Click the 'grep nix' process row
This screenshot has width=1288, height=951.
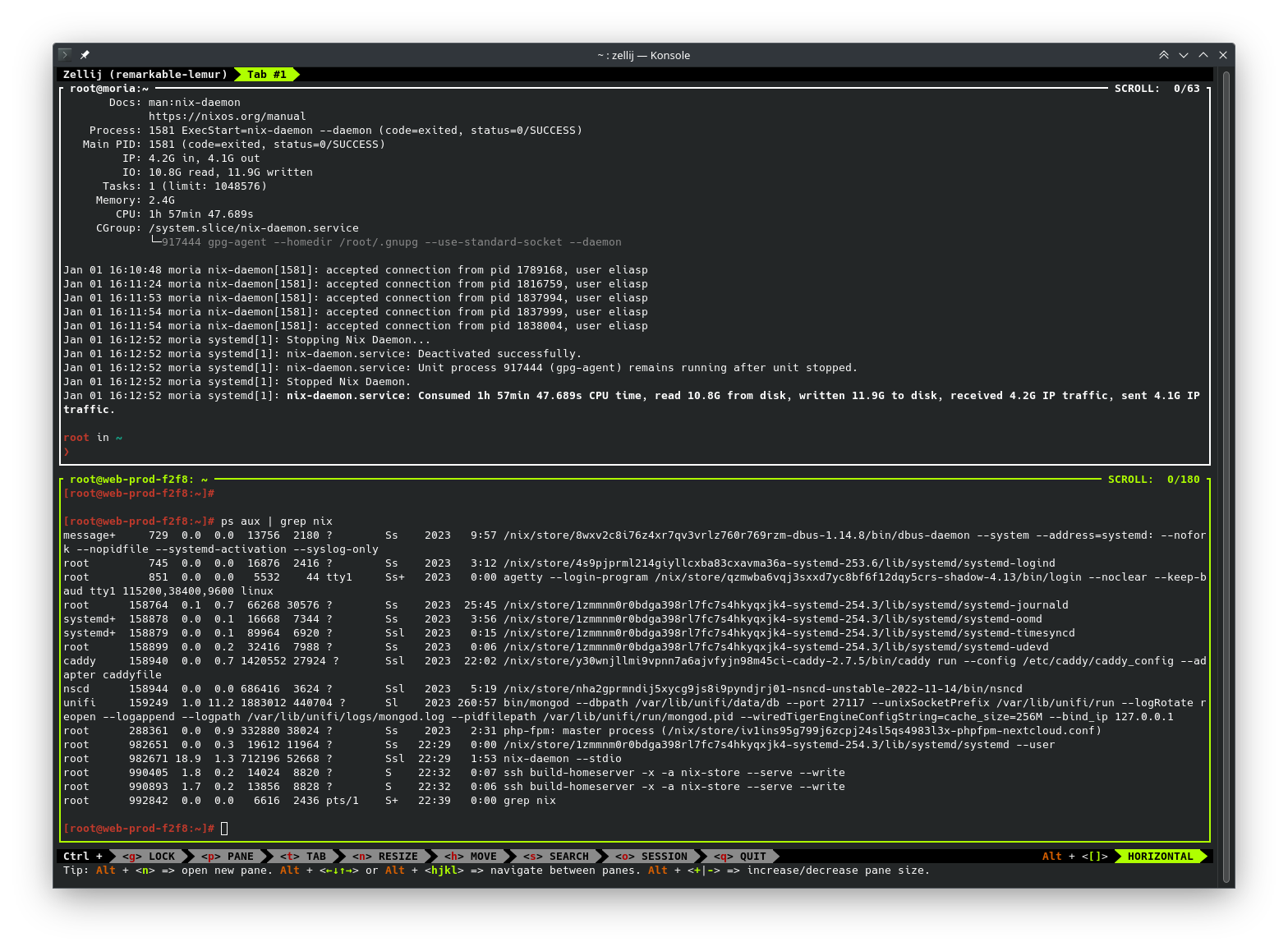click(x=310, y=801)
